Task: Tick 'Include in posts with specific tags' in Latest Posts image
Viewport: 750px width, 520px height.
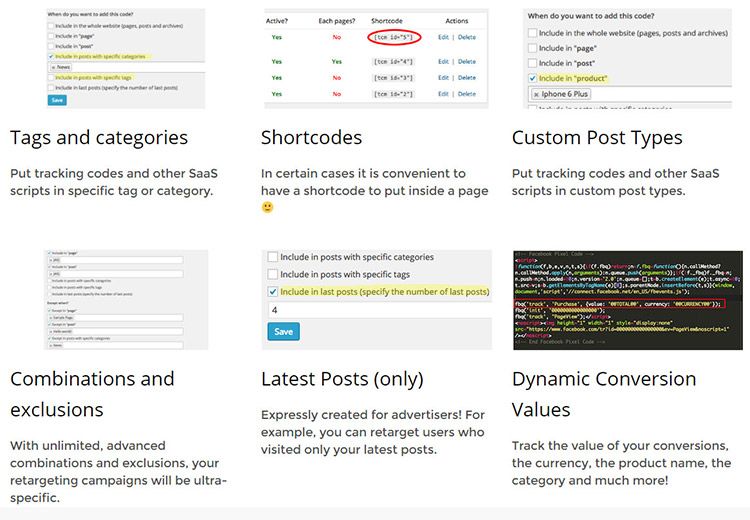Action: coord(273,274)
